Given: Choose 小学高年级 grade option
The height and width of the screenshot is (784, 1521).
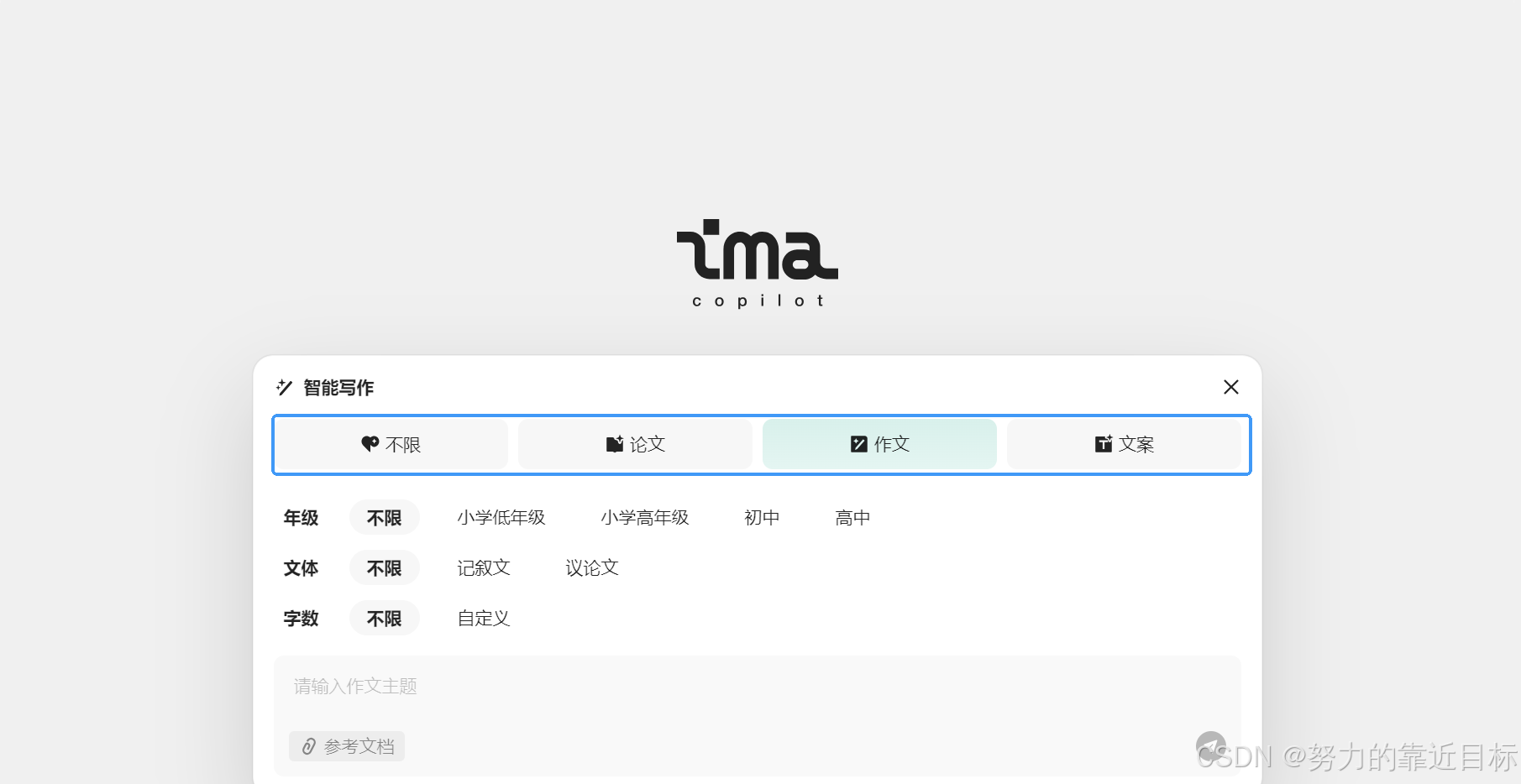Looking at the screenshot, I should coord(645,518).
